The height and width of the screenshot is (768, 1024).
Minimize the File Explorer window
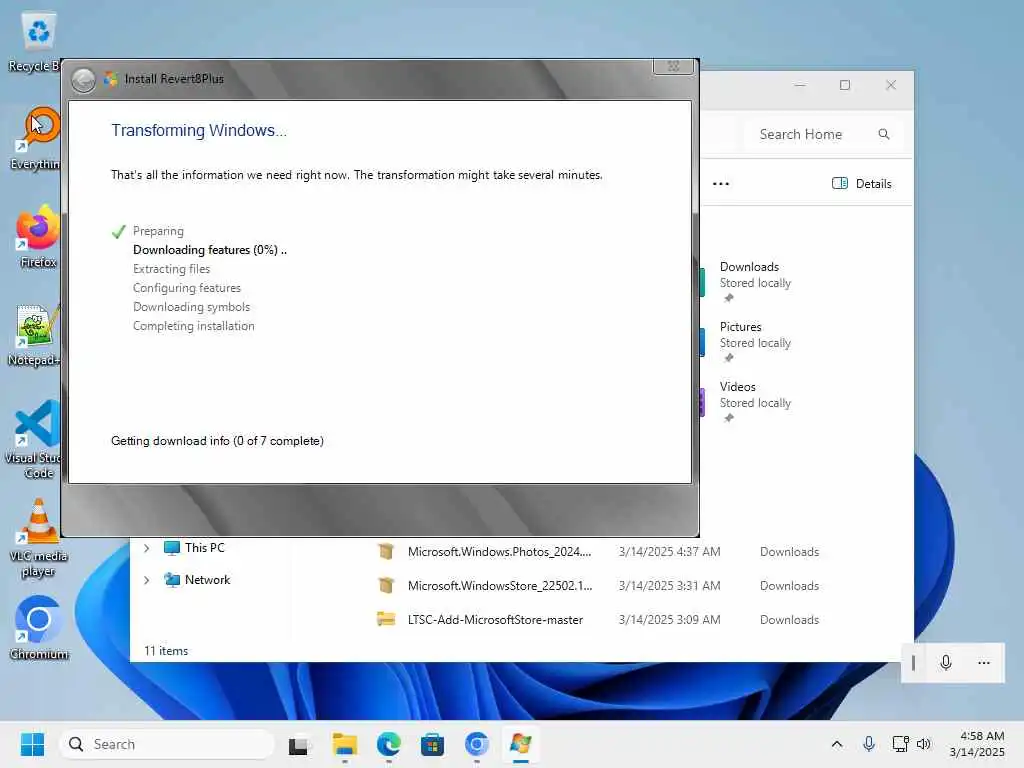(x=800, y=85)
